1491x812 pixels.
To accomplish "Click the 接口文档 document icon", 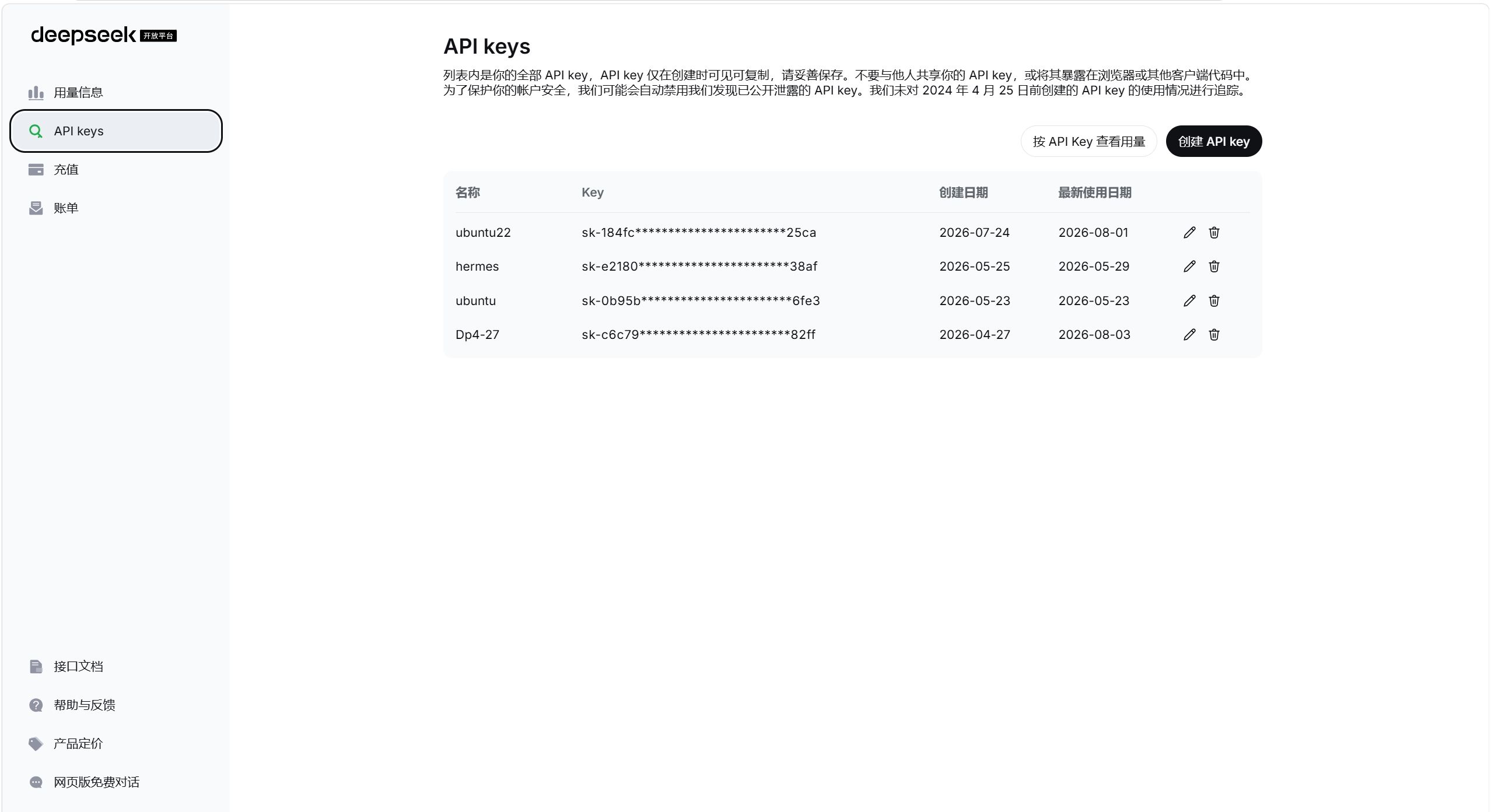I will click(x=36, y=667).
